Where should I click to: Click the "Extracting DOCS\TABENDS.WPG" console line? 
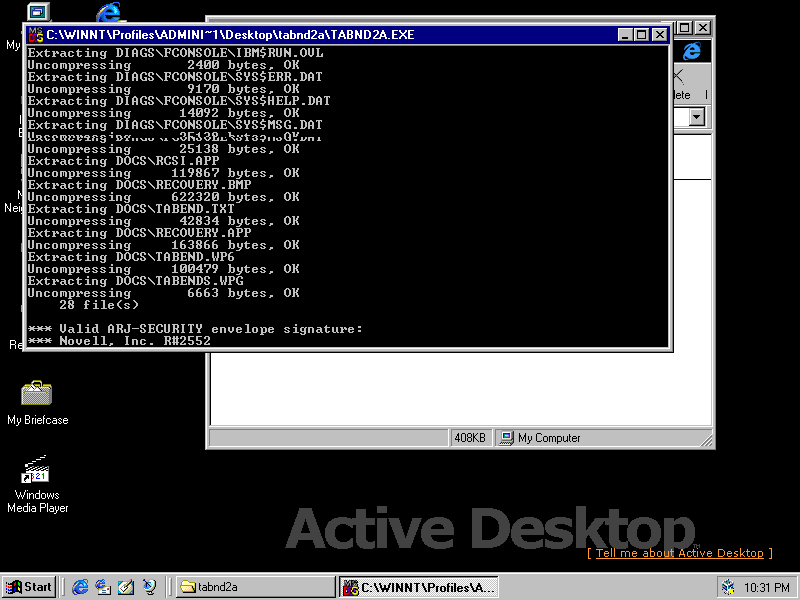tap(136, 281)
